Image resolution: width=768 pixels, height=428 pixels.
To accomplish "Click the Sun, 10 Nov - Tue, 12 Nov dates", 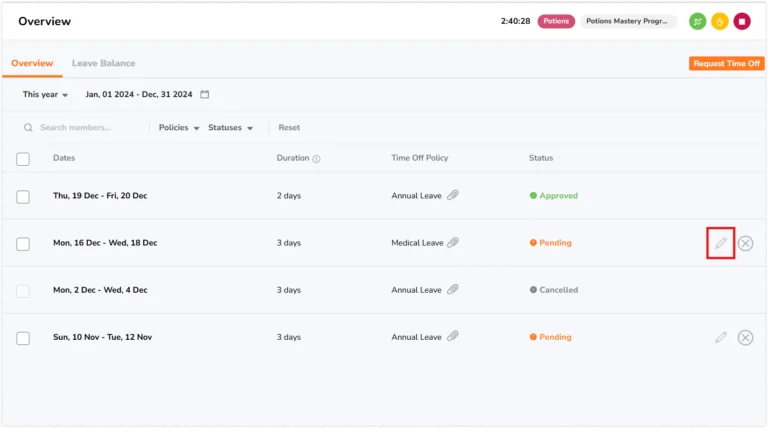I will (x=102, y=337).
